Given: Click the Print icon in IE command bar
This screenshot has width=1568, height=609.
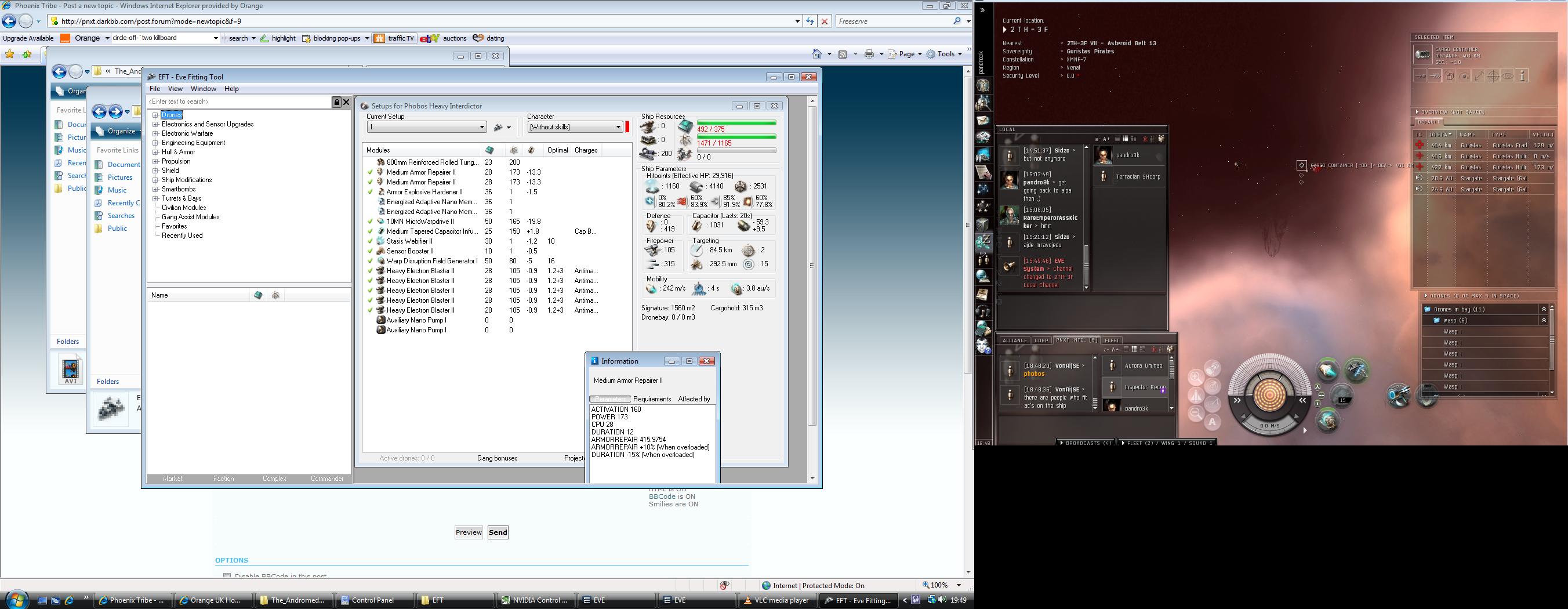Looking at the screenshot, I should click(869, 54).
